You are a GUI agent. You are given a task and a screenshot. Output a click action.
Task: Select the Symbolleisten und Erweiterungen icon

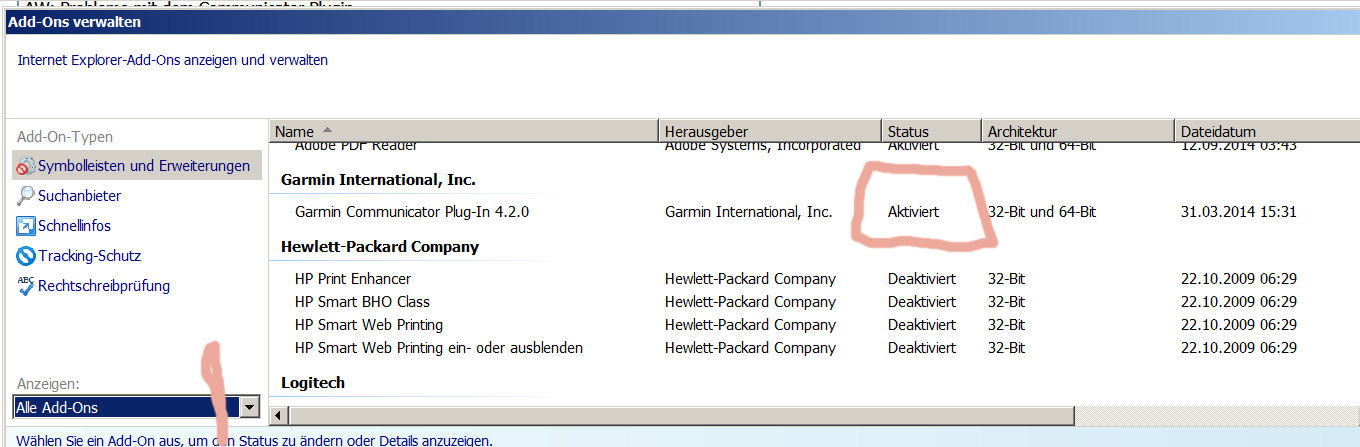[x=26, y=166]
